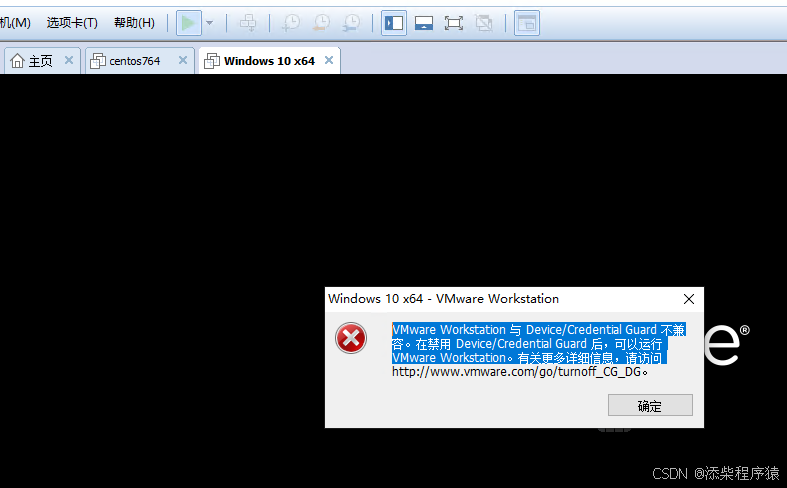This screenshot has width=787, height=488.
Task: Send Ctrl+Alt+Del to the virtual machine
Action: (248, 23)
